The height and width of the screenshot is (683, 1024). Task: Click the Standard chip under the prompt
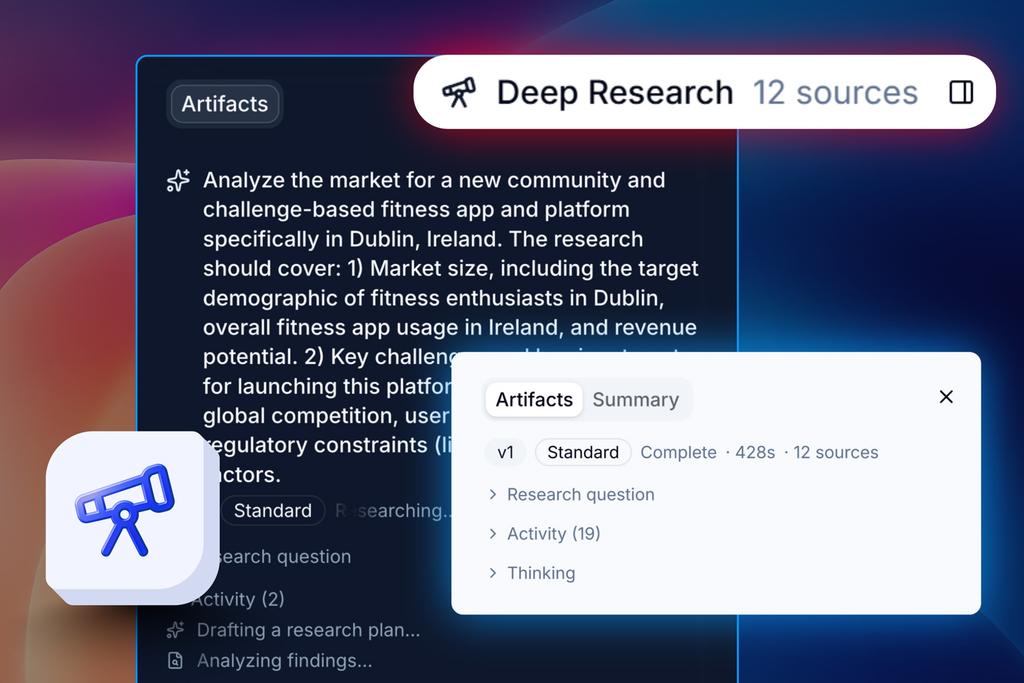(x=273, y=511)
